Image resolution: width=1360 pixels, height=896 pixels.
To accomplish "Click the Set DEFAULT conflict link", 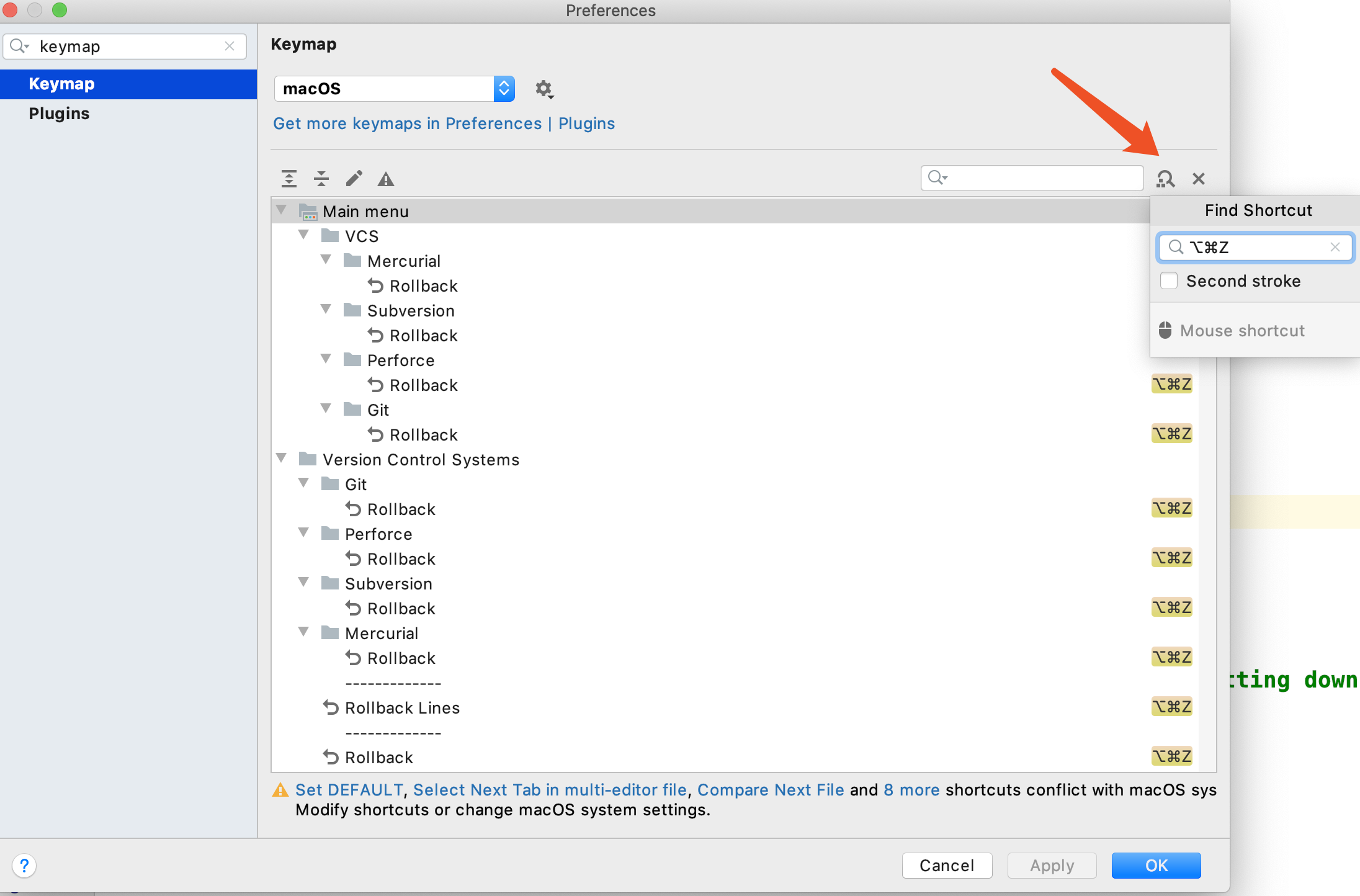I will 349,790.
